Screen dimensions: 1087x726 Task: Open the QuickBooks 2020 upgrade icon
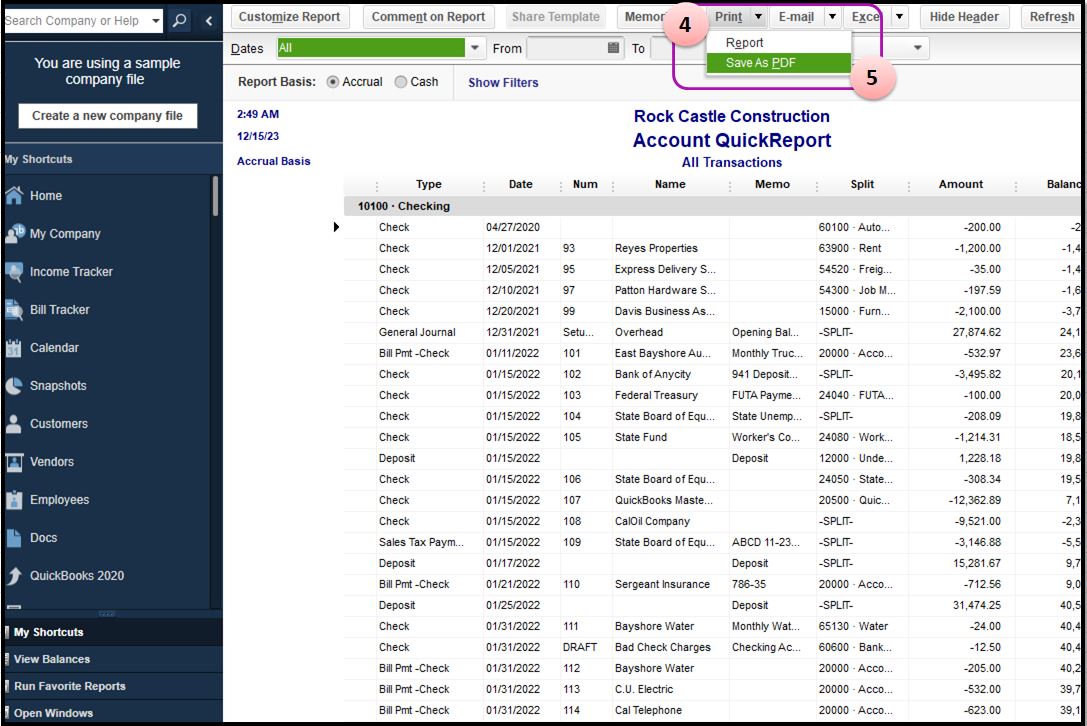[14, 576]
